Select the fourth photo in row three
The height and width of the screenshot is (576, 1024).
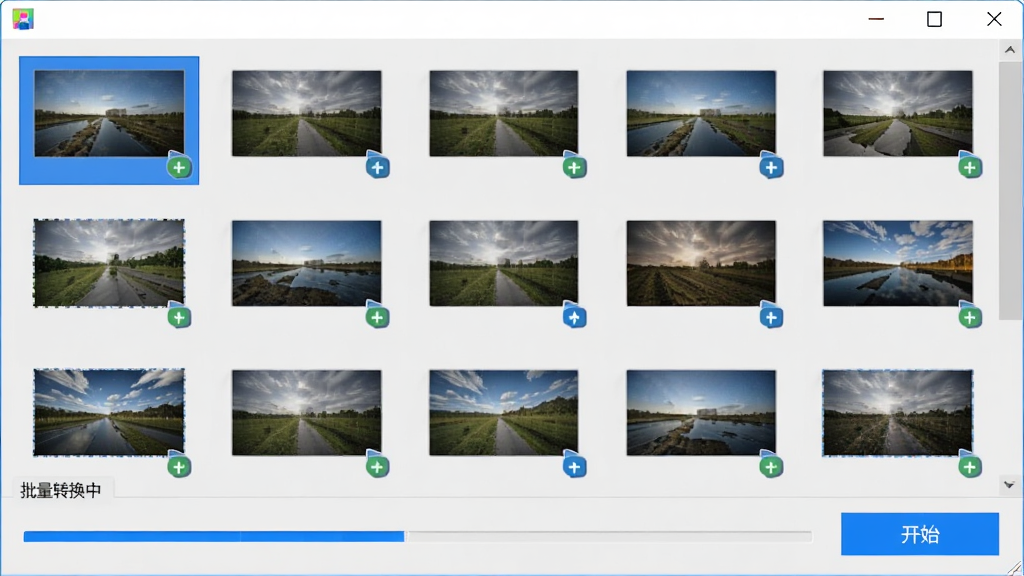click(x=701, y=413)
